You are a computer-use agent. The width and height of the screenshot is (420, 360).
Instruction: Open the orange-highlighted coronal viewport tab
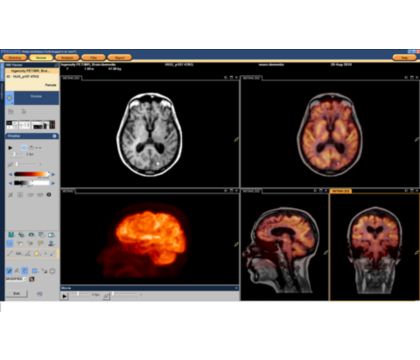coord(341,191)
